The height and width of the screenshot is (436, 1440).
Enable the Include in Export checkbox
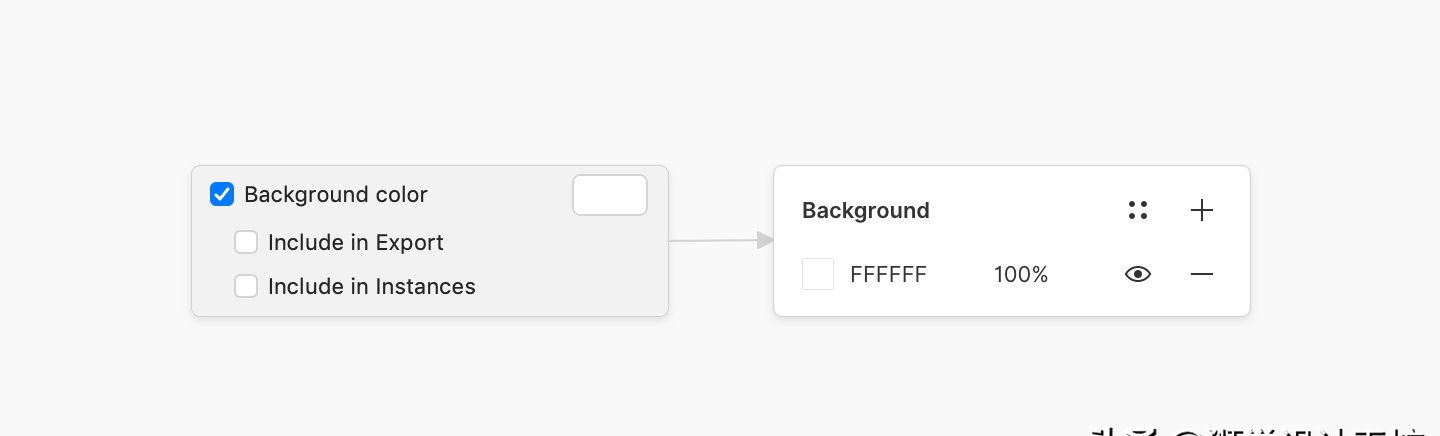click(246, 242)
